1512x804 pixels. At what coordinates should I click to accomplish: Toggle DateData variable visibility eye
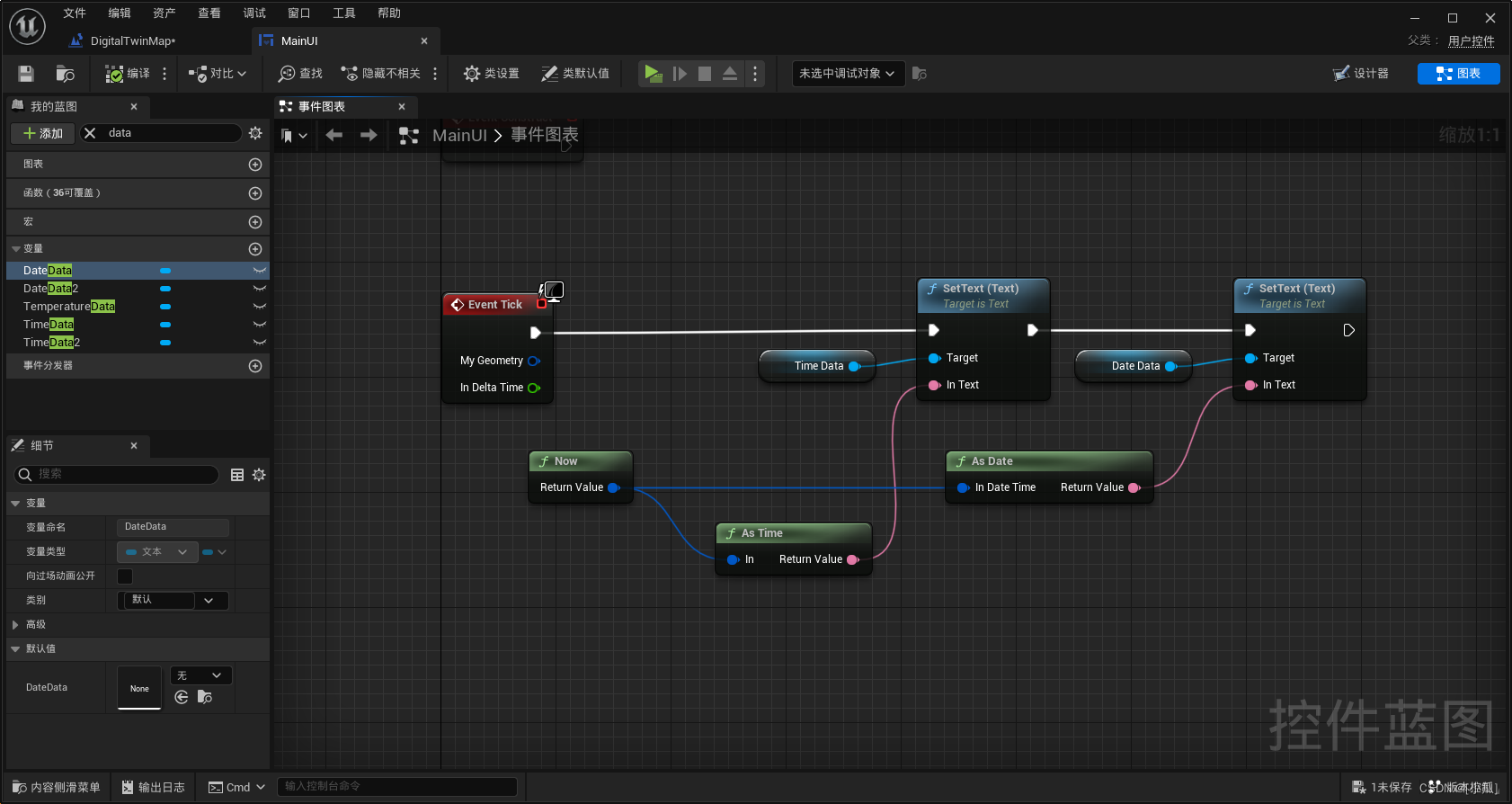[x=259, y=271]
